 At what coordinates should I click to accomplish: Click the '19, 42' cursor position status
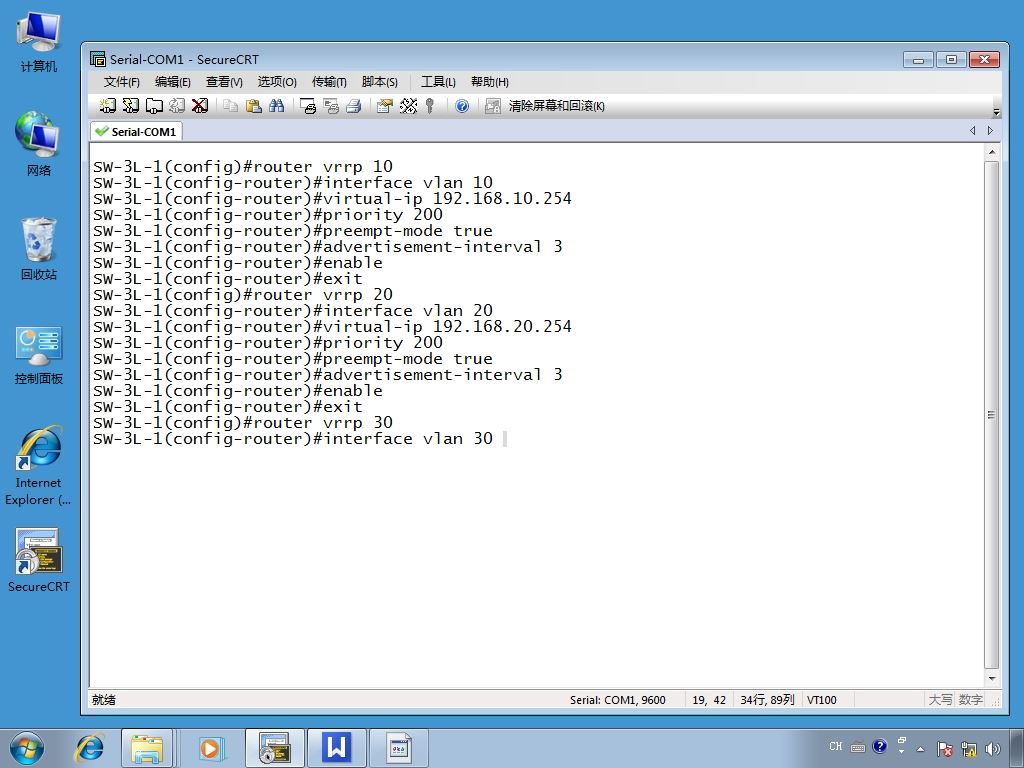[709, 699]
